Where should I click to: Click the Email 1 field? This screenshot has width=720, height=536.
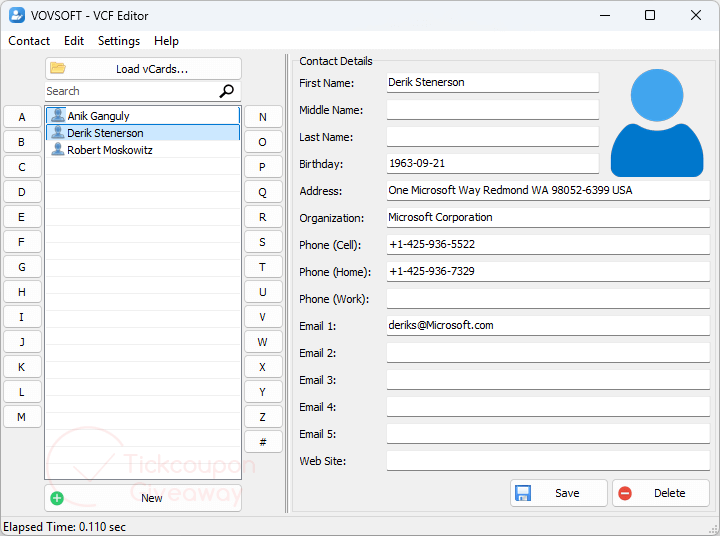coord(548,326)
